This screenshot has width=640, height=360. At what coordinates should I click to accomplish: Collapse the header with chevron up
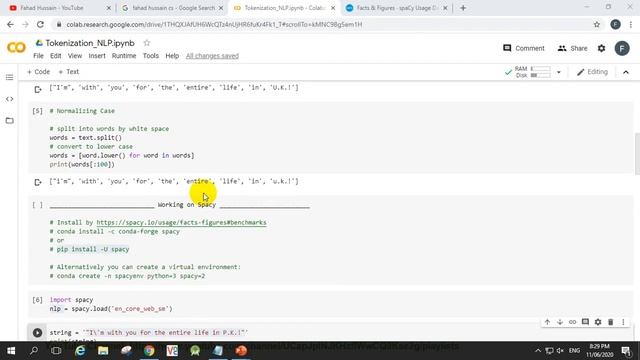point(626,72)
